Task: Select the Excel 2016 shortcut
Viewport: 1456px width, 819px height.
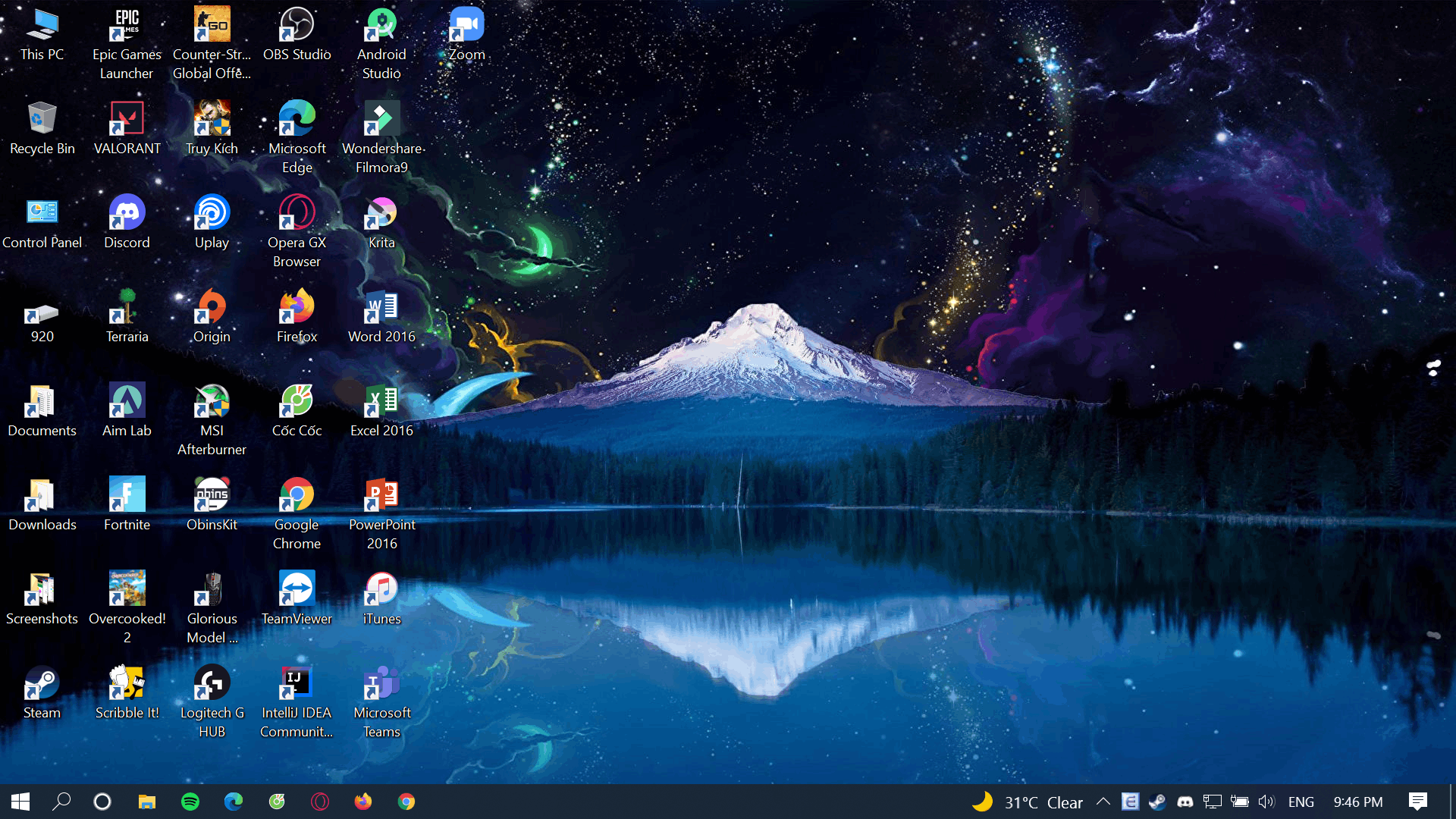Action: 381,411
